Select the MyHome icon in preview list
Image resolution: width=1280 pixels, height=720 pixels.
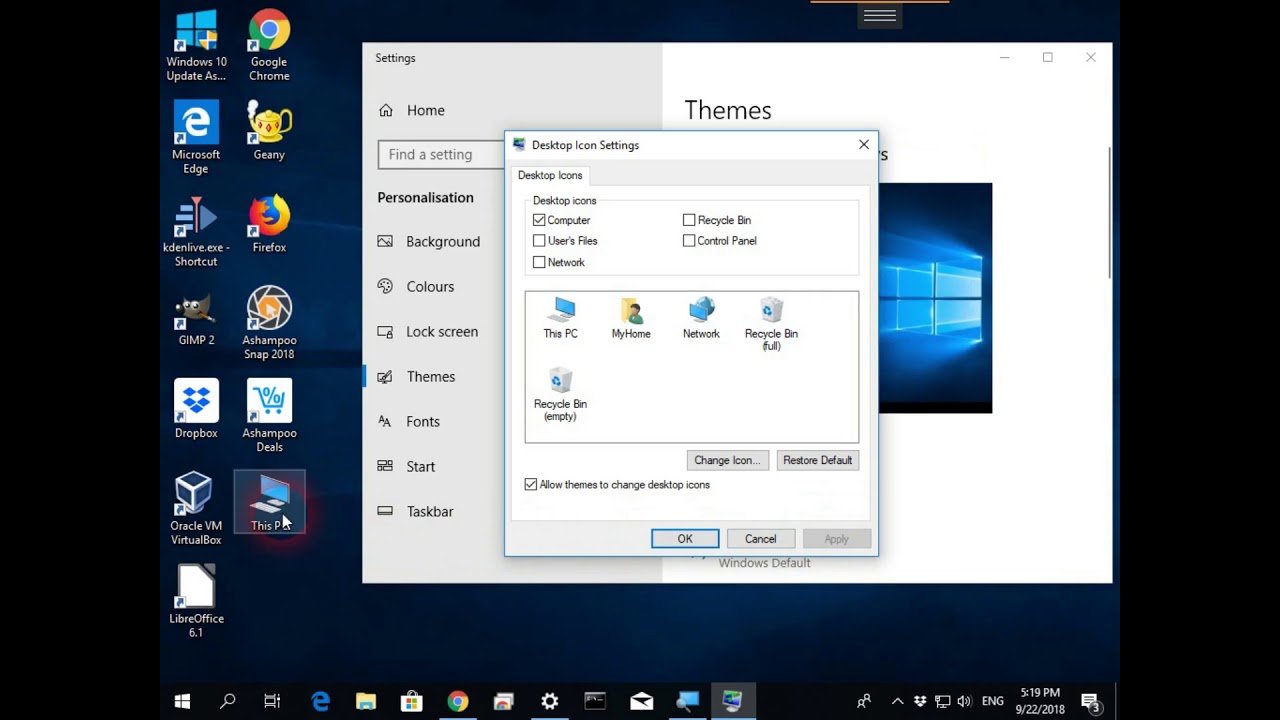[x=631, y=318]
